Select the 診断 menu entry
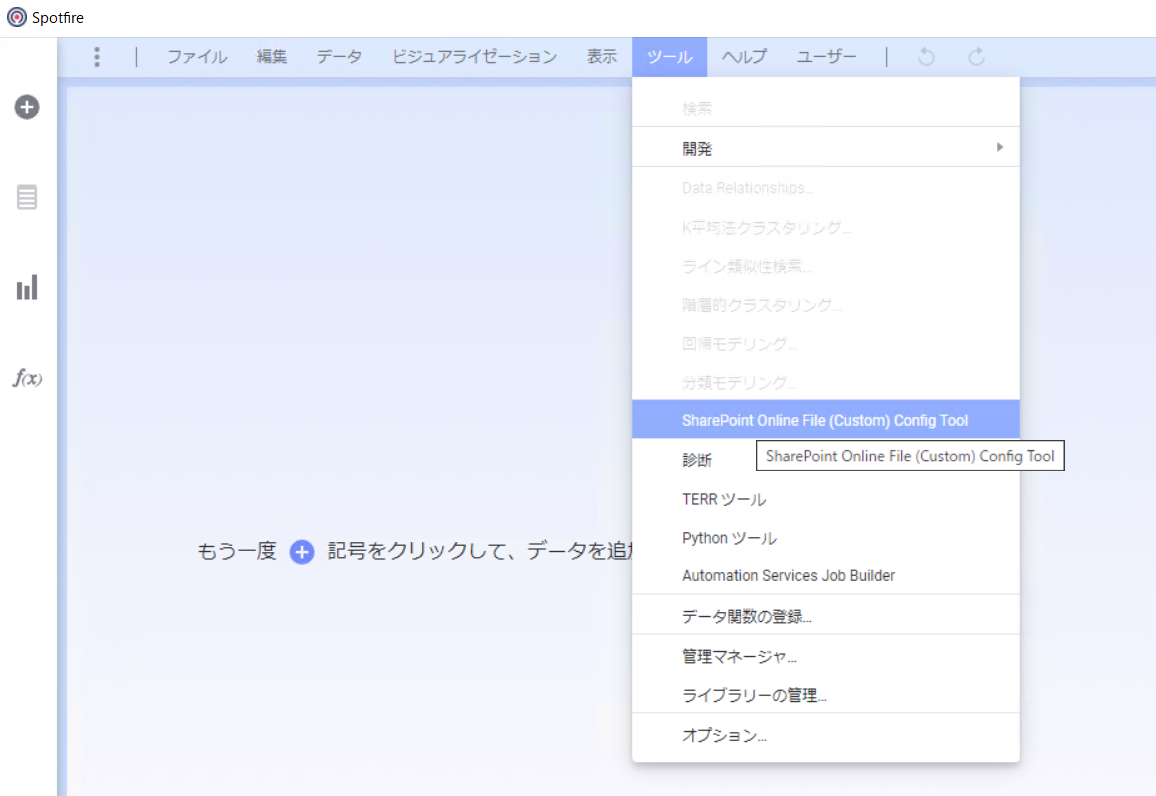This screenshot has width=1156, height=796. pyautogui.click(x=697, y=460)
